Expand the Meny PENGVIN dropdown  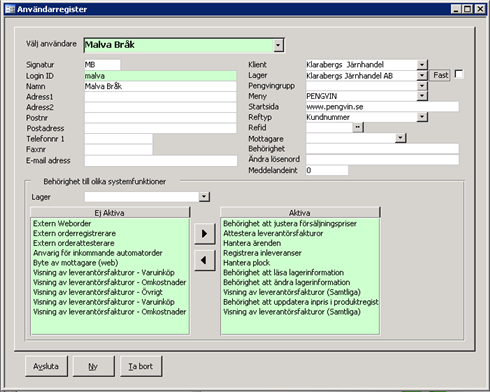(x=422, y=96)
